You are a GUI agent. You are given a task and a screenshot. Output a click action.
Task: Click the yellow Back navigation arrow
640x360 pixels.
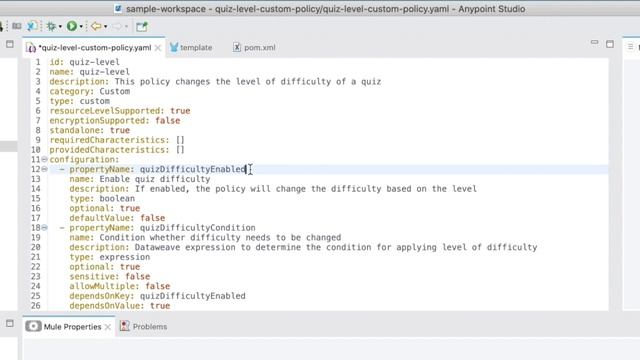pos(96,27)
